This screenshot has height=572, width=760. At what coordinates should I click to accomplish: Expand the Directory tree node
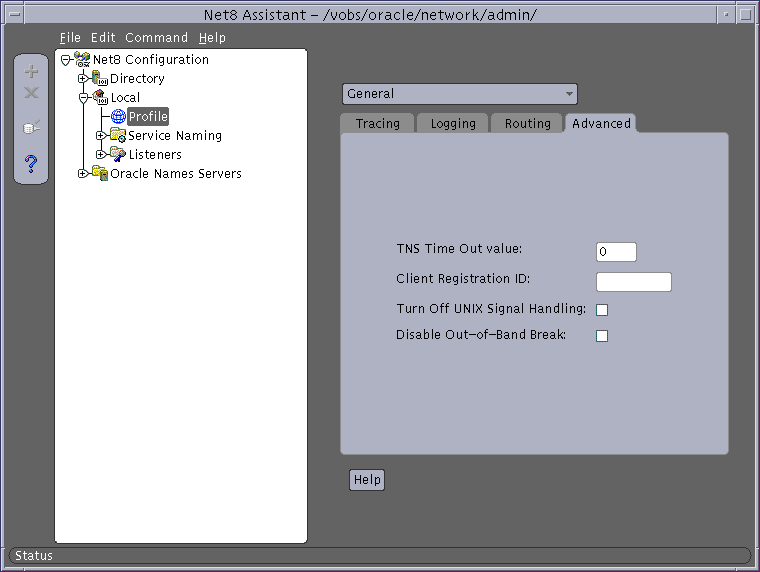pyautogui.click(x=83, y=78)
